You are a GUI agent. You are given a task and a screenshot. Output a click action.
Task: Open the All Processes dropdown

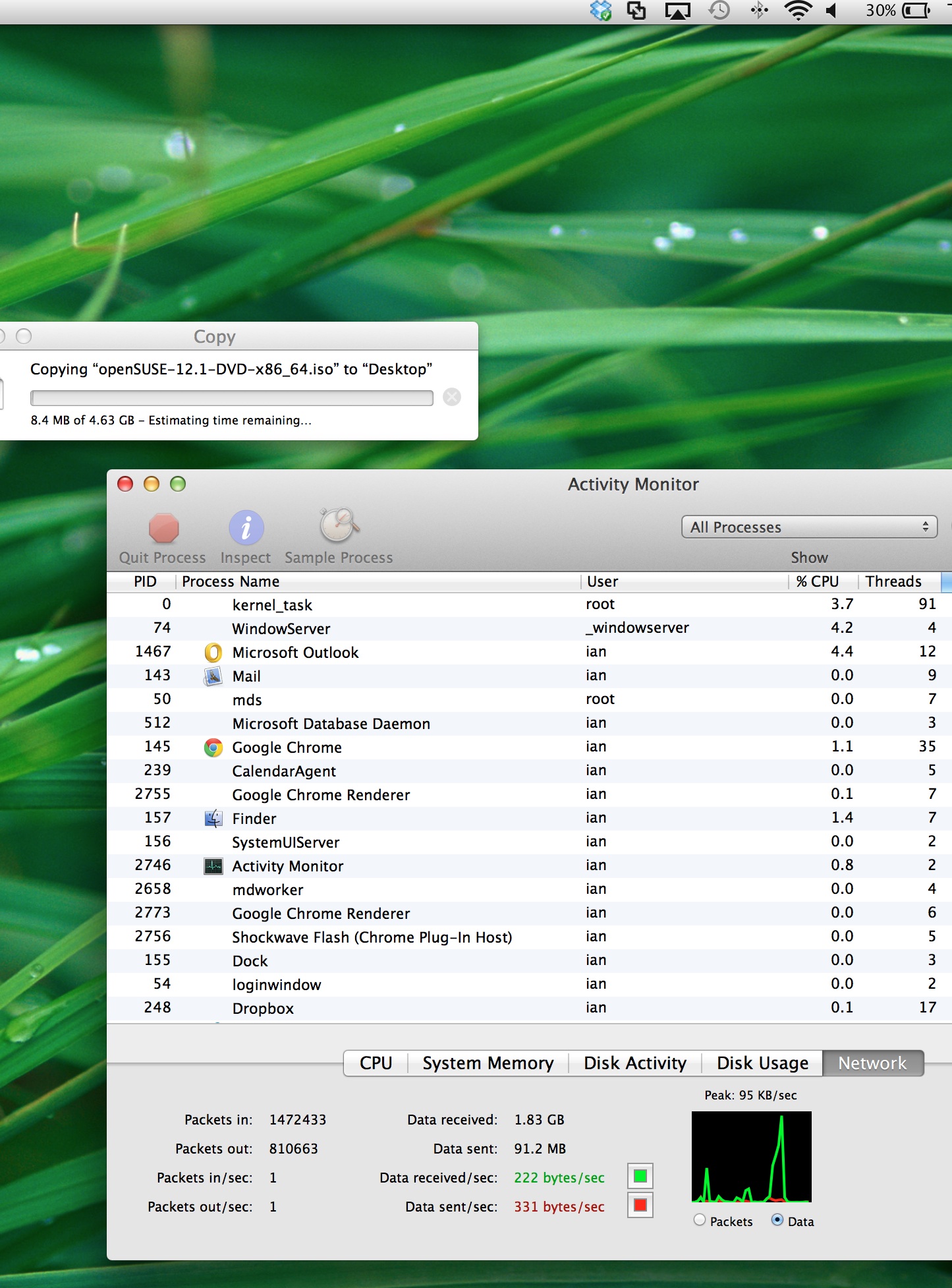tap(809, 527)
